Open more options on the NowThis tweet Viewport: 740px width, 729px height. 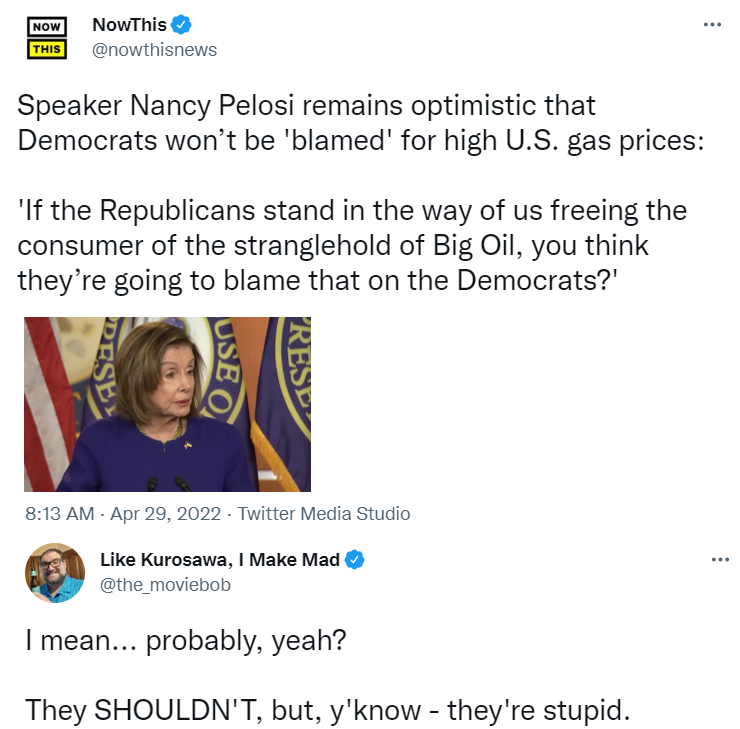point(712,25)
